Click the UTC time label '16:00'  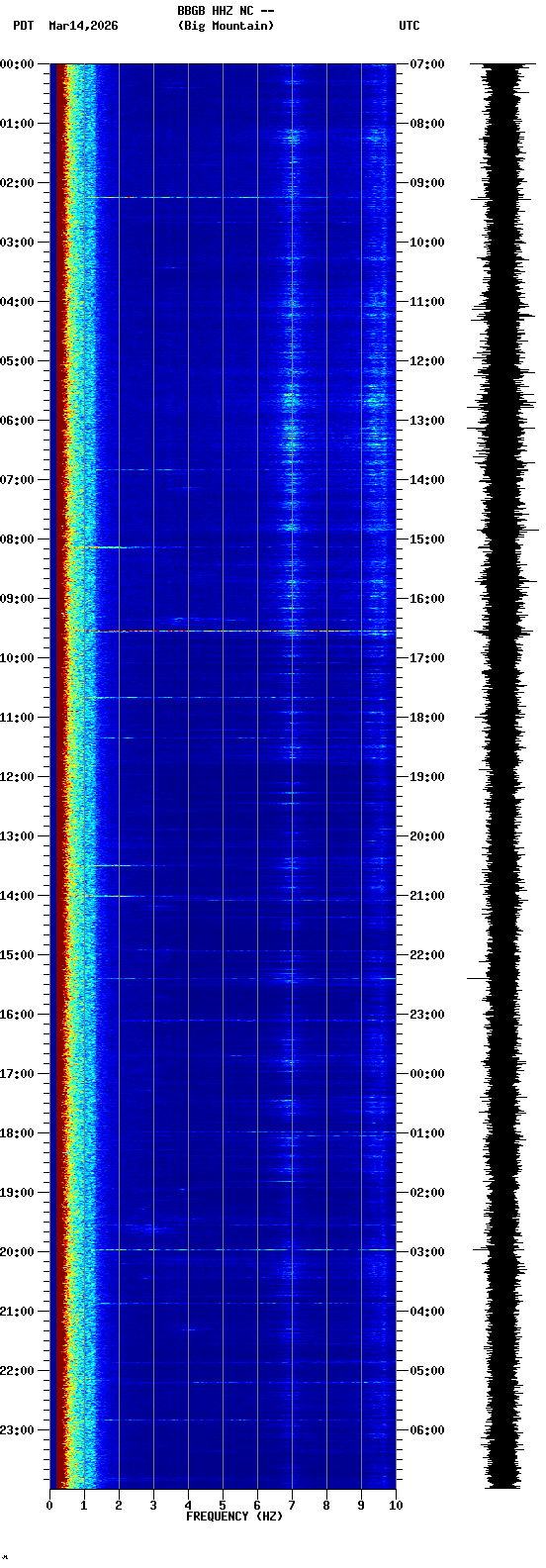pyautogui.click(x=427, y=599)
